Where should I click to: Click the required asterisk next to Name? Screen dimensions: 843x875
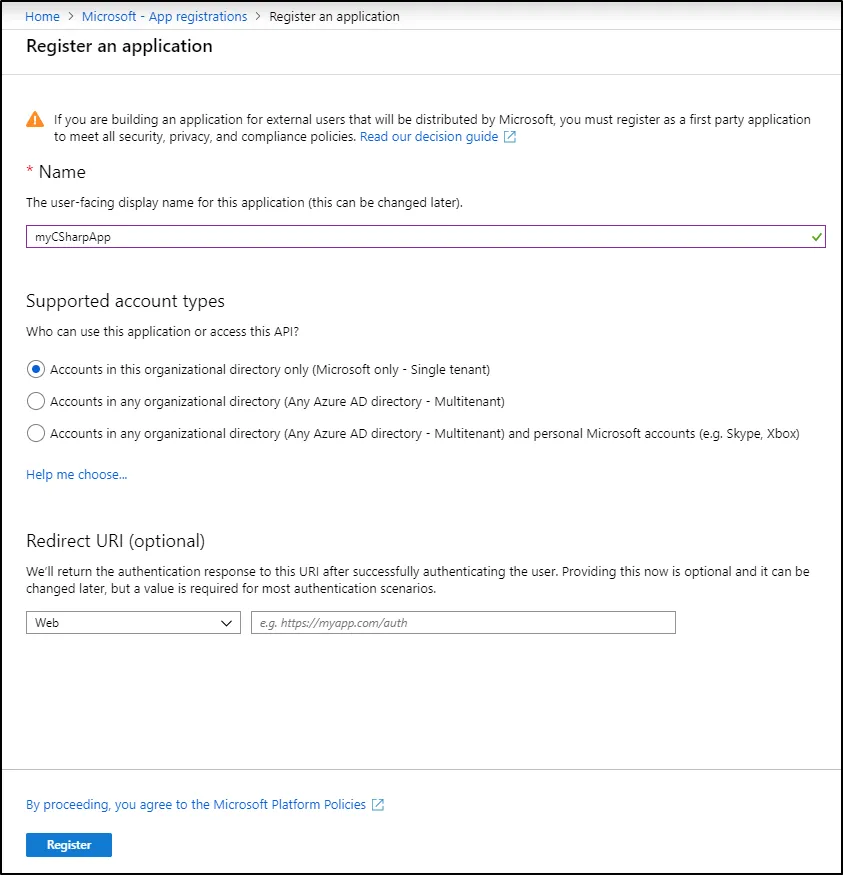pyautogui.click(x=30, y=172)
